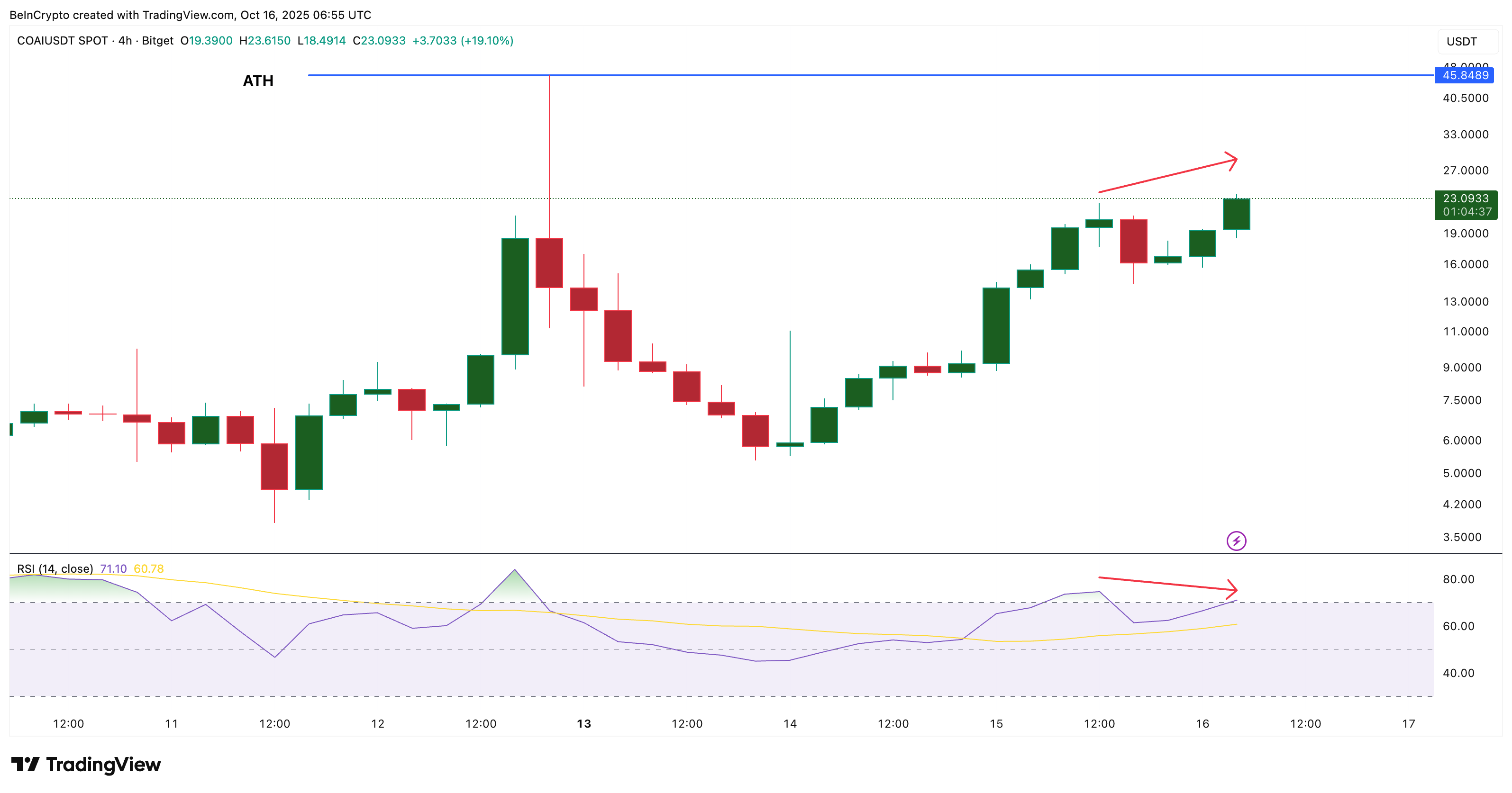Click the TradingView logo at bottom

pyautogui.click(x=86, y=764)
